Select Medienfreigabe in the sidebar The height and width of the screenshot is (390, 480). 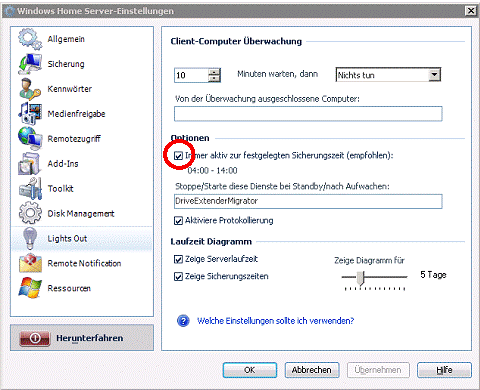click(x=82, y=114)
